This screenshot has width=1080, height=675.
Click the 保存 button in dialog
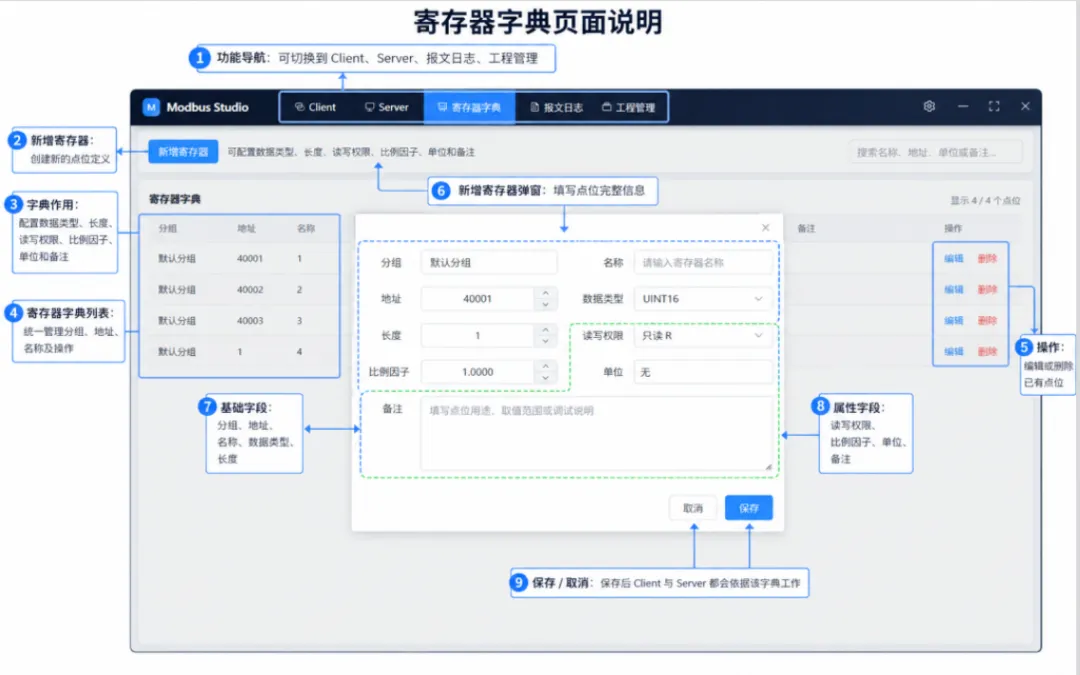click(x=749, y=508)
